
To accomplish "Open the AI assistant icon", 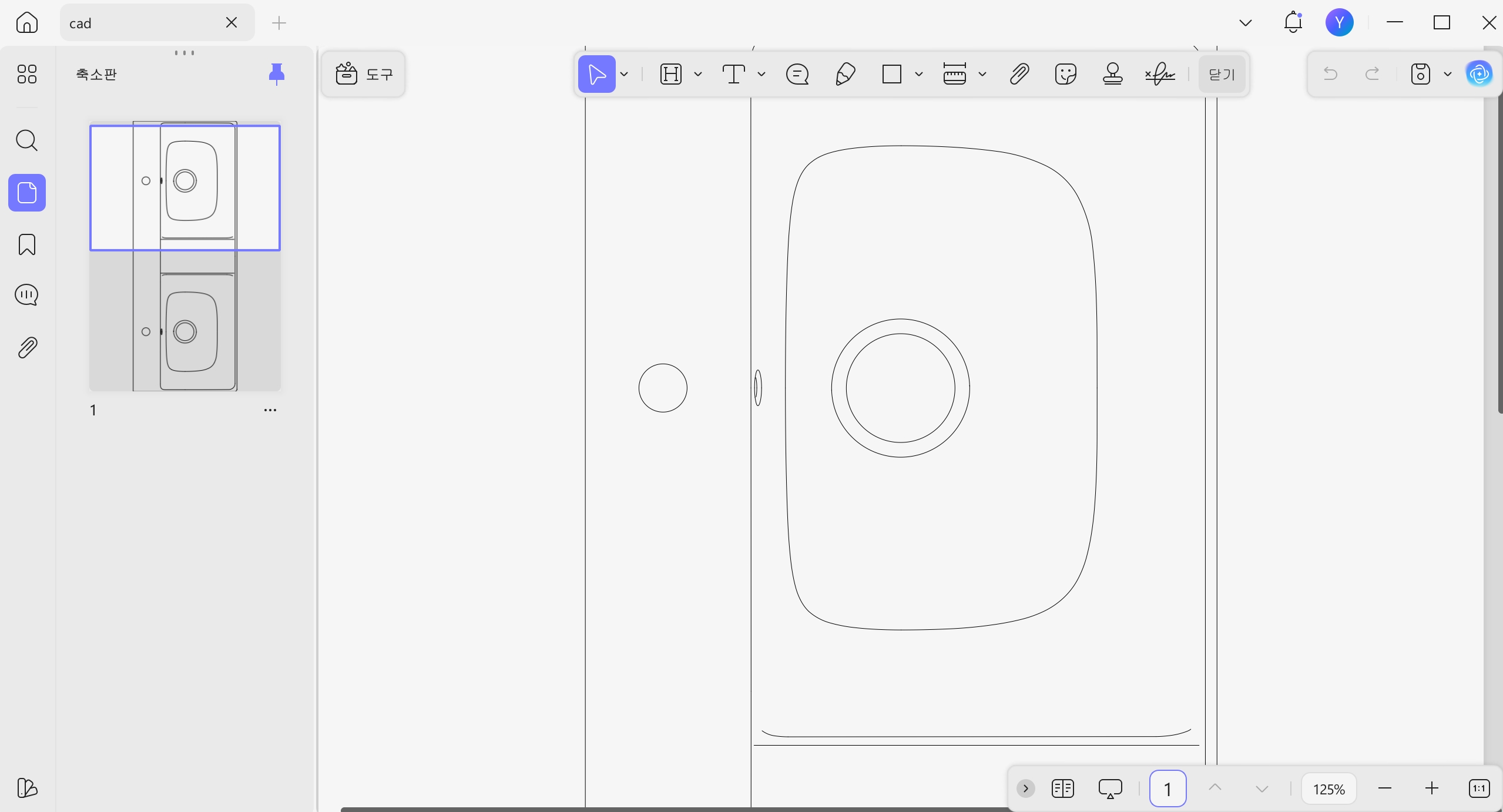I will click(x=1479, y=74).
